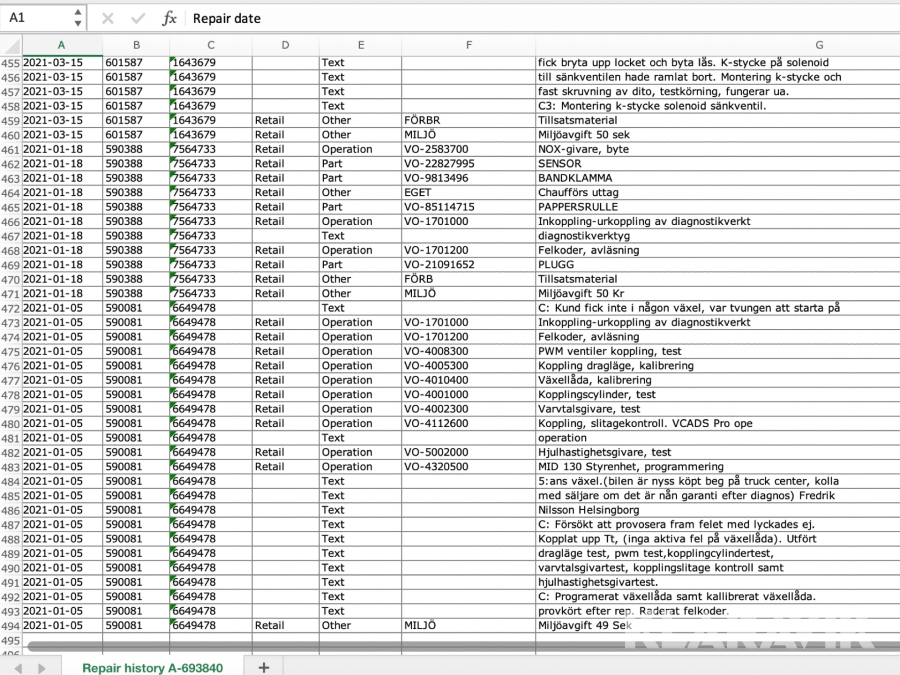Click the confirm checkmark in formula bar
Viewport: 900px width, 675px height.
(138, 18)
